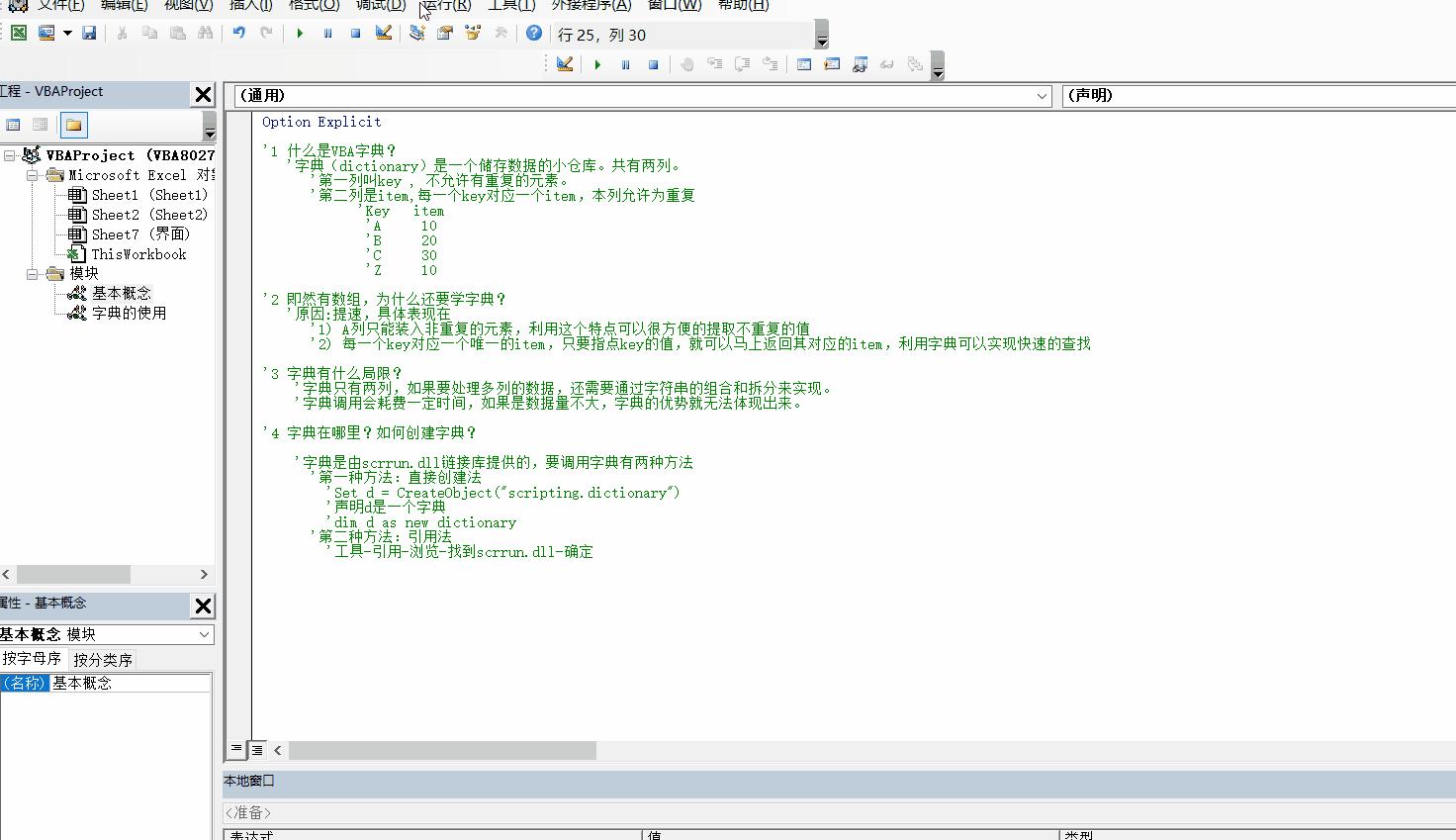
Task: Open the Object Browser icon
Action: (x=473, y=34)
